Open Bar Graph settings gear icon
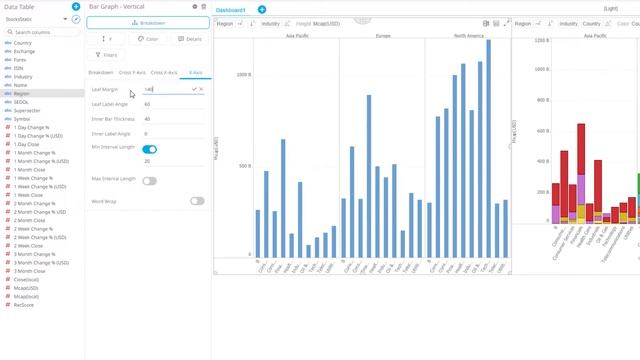This screenshot has height=360, width=640. click(195, 7)
